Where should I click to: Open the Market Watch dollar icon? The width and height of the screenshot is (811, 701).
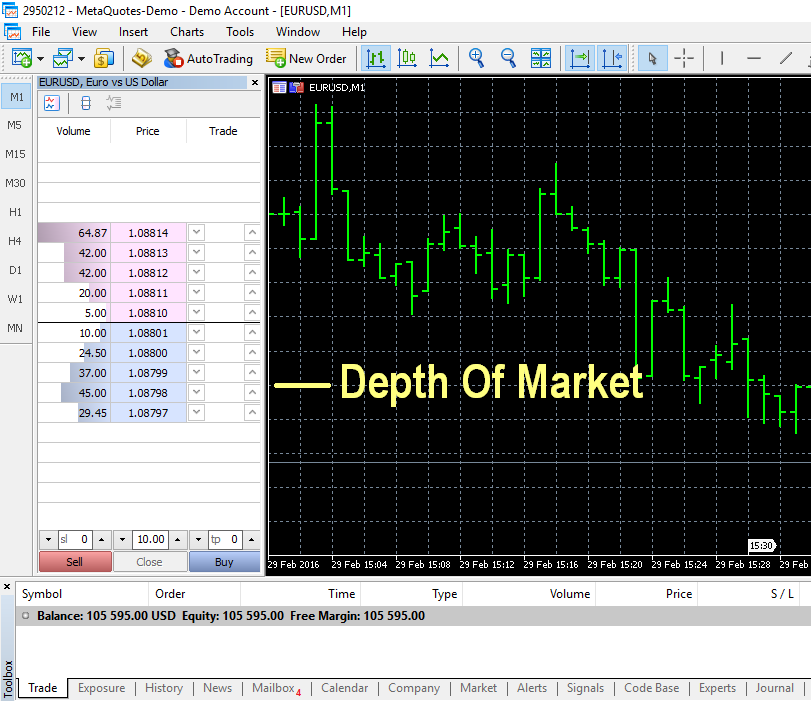pos(104,58)
